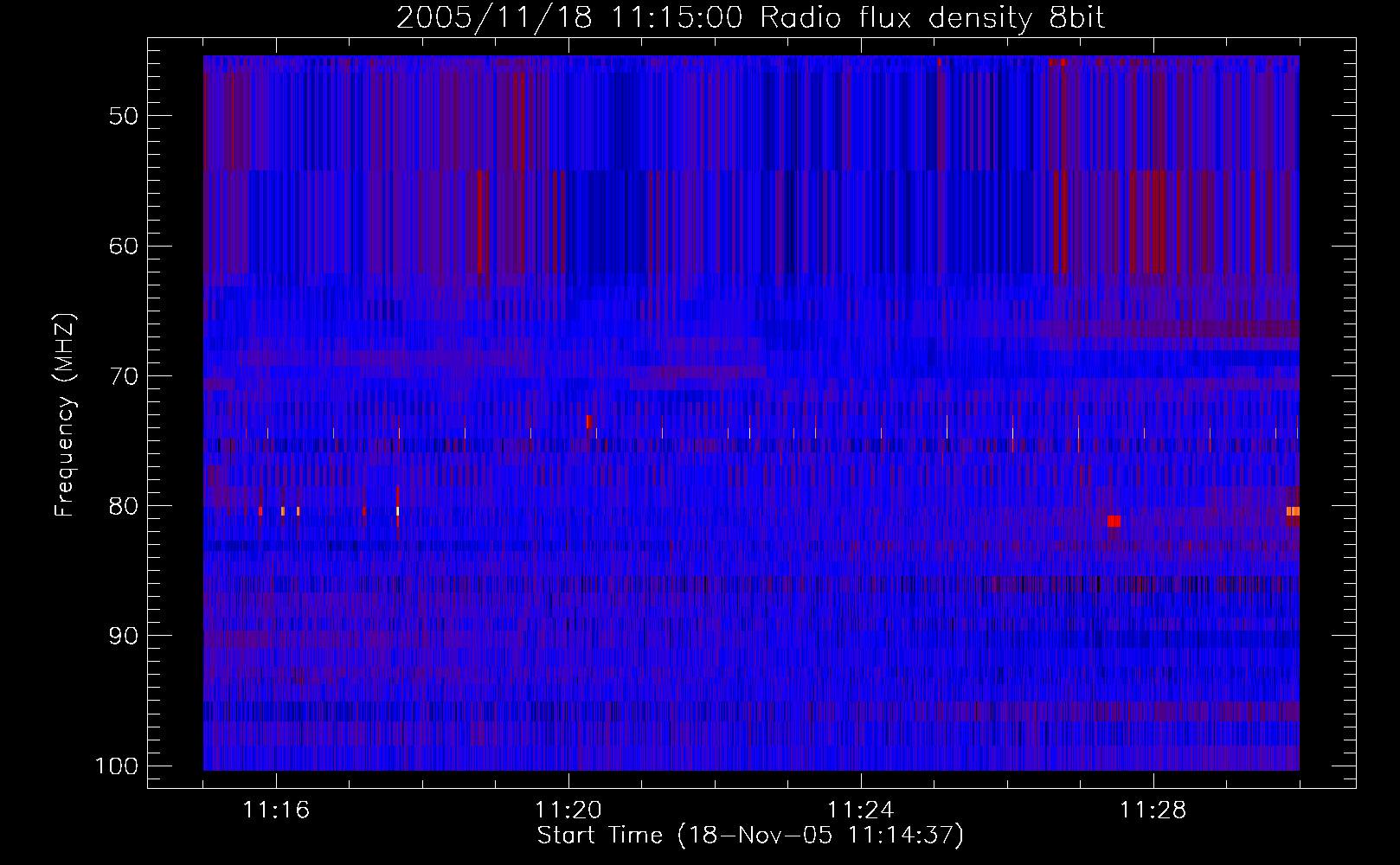Click the 50 frequency tick label
Image resolution: width=1400 pixels, height=865 pixels.
124,116
